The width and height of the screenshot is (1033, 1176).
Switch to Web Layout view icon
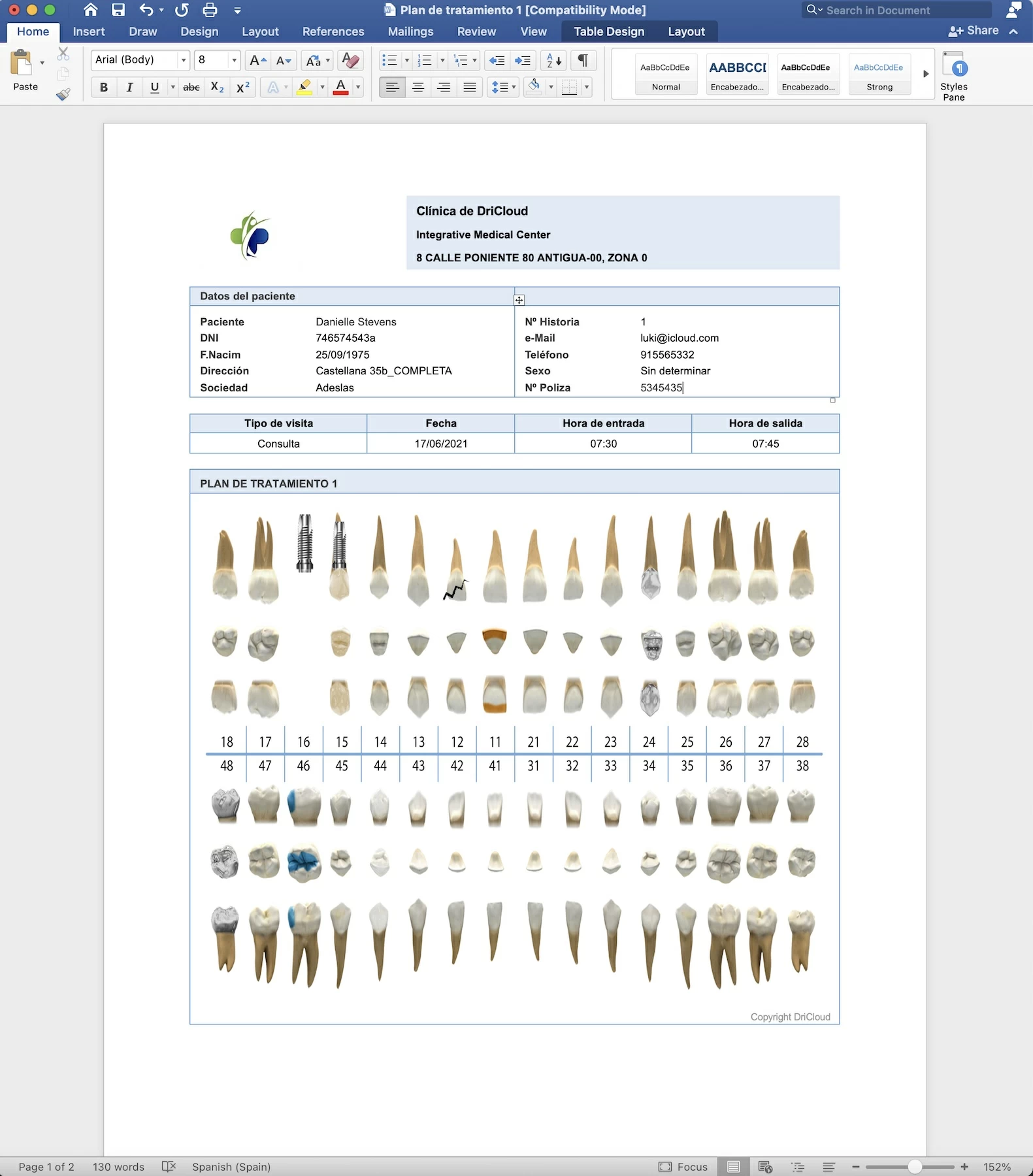click(766, 1166)
